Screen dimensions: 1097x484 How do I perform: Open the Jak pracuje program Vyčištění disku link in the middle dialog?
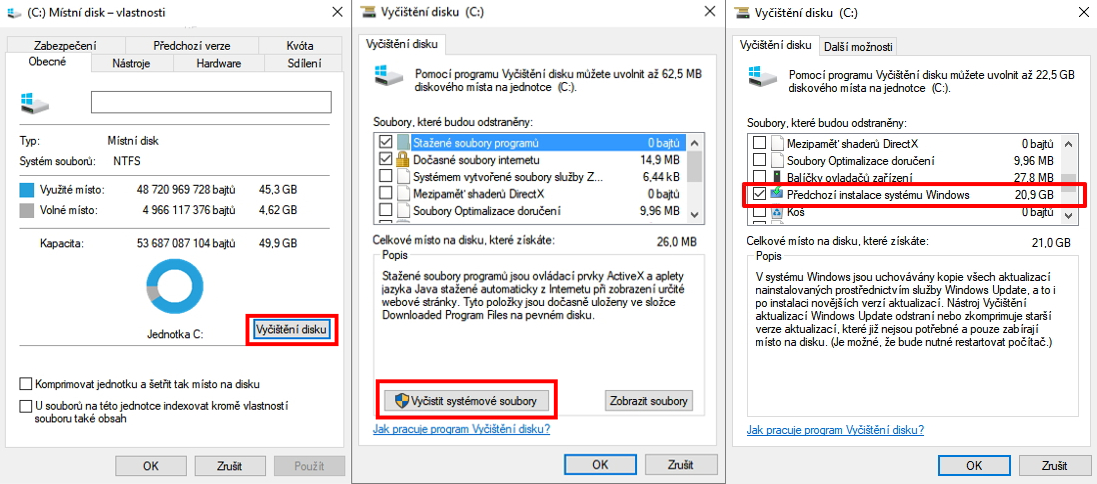461,429
